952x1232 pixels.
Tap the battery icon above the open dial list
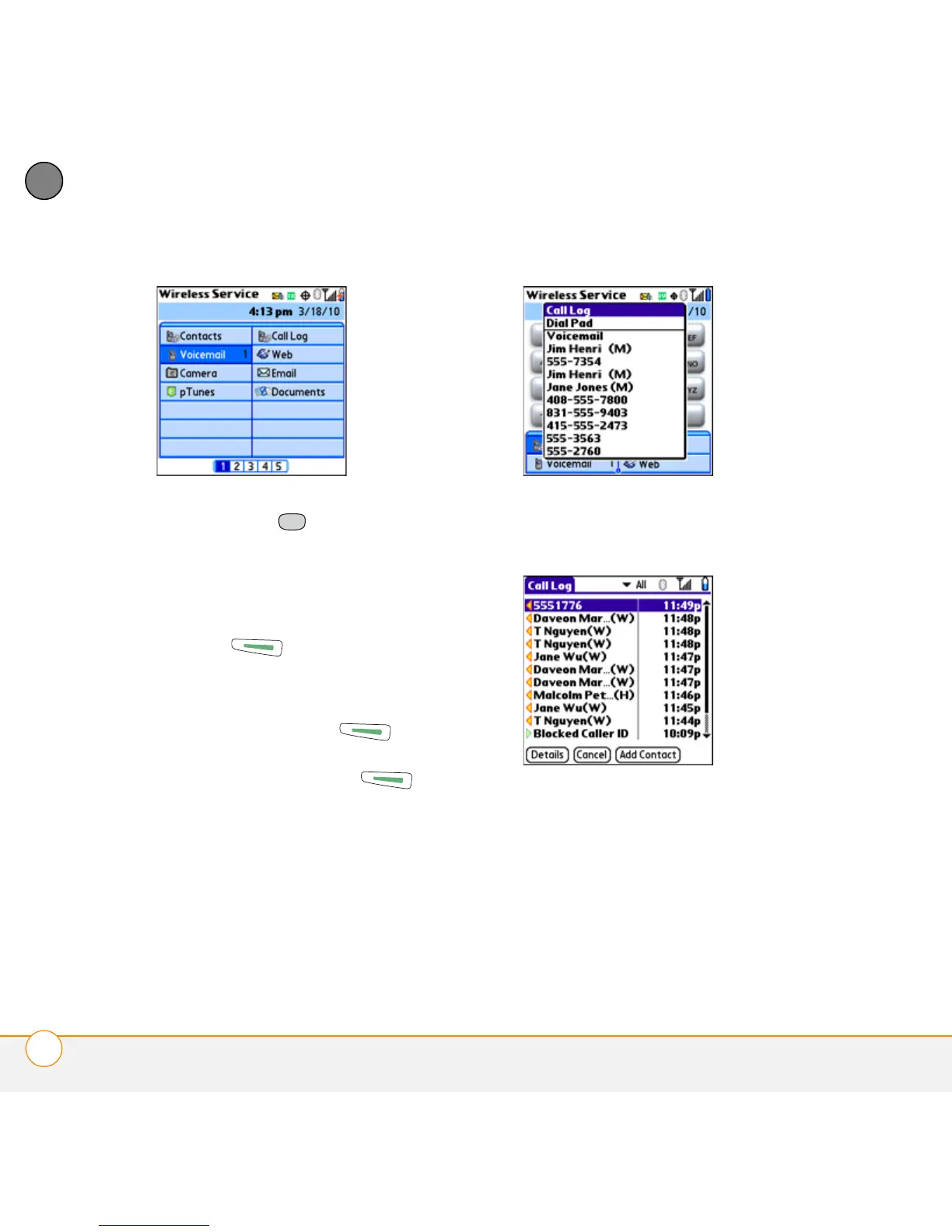(x=708, y=296)
